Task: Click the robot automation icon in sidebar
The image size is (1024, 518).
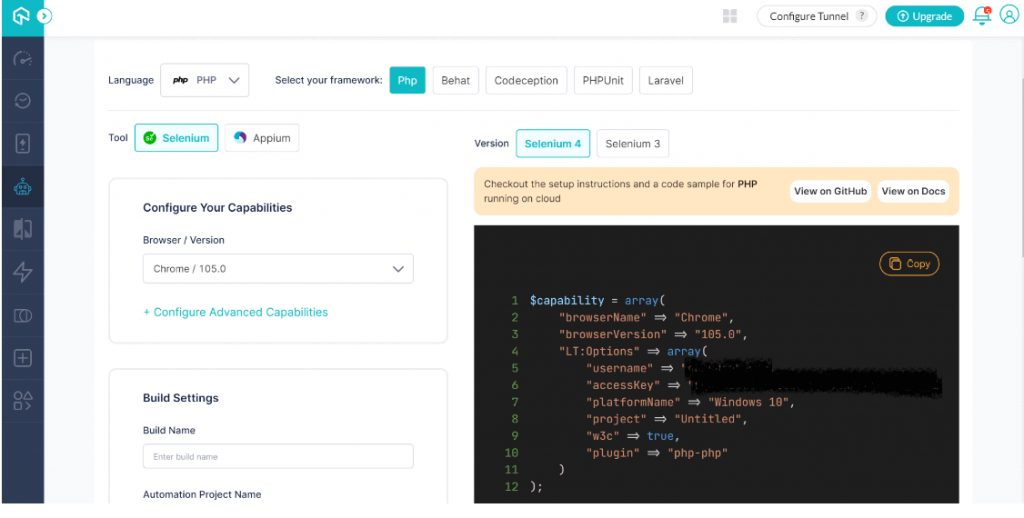Action: (22, 186)
